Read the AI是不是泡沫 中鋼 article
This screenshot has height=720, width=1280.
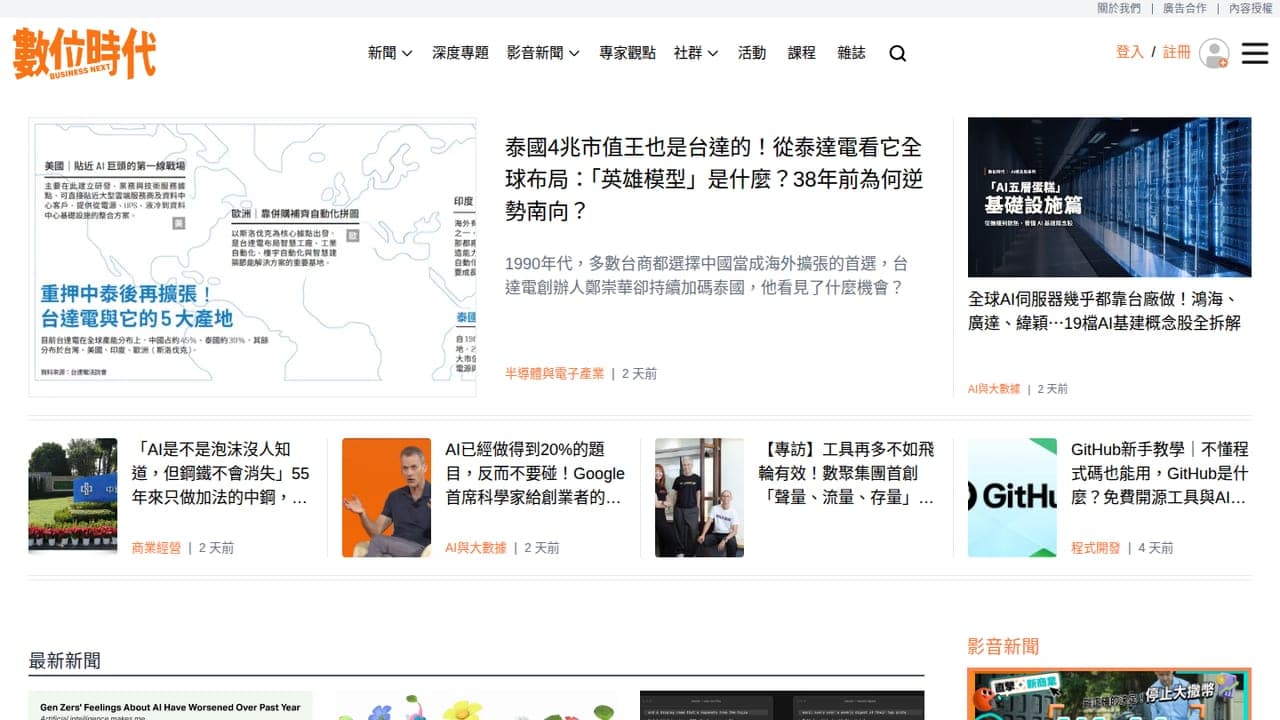pyautogui.click(x=221, y=473)
